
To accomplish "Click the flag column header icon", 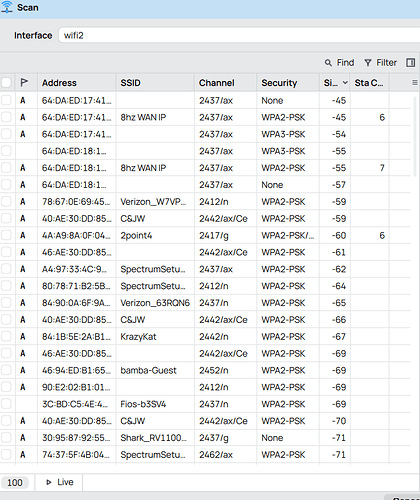I will 24,82.
